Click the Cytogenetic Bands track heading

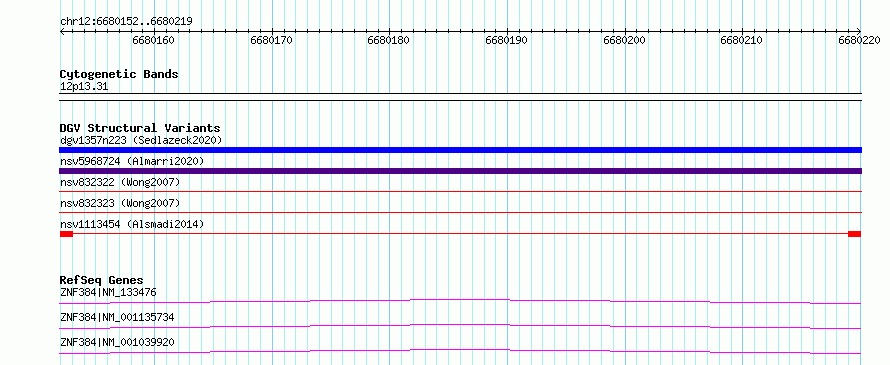119,74
